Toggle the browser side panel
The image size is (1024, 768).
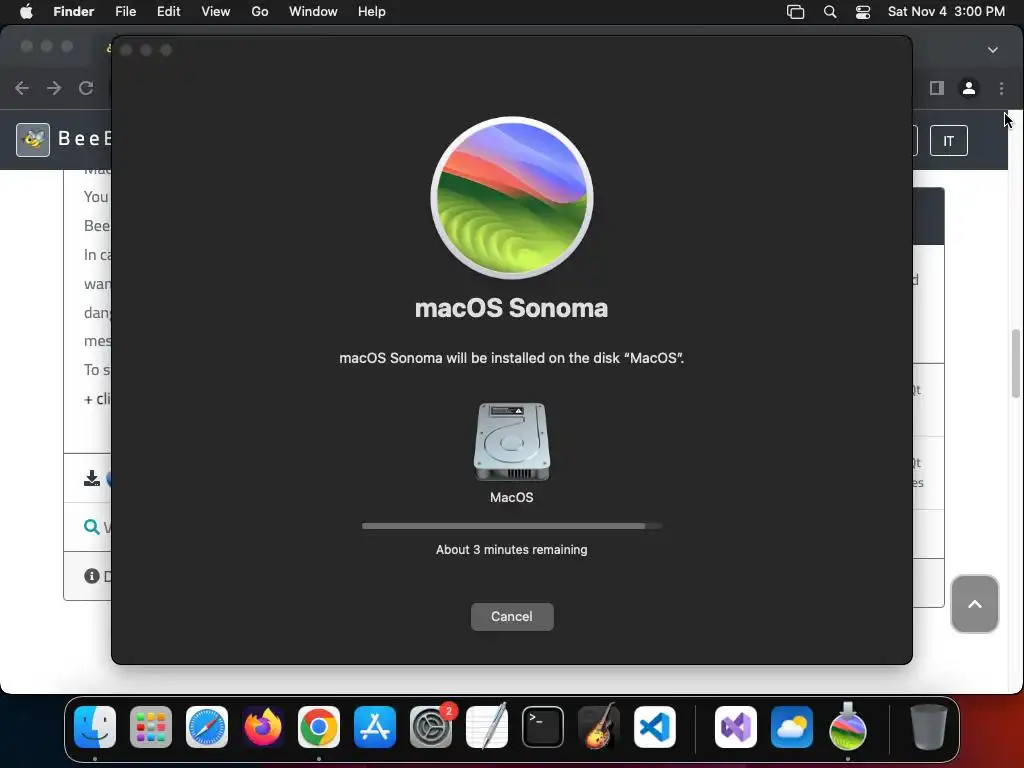[x=937, y=88]
